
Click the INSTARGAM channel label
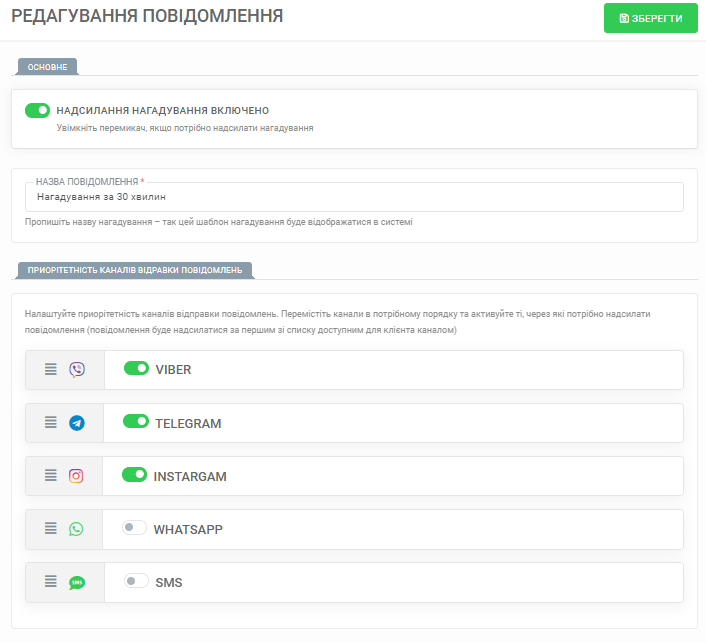[190, 477]
